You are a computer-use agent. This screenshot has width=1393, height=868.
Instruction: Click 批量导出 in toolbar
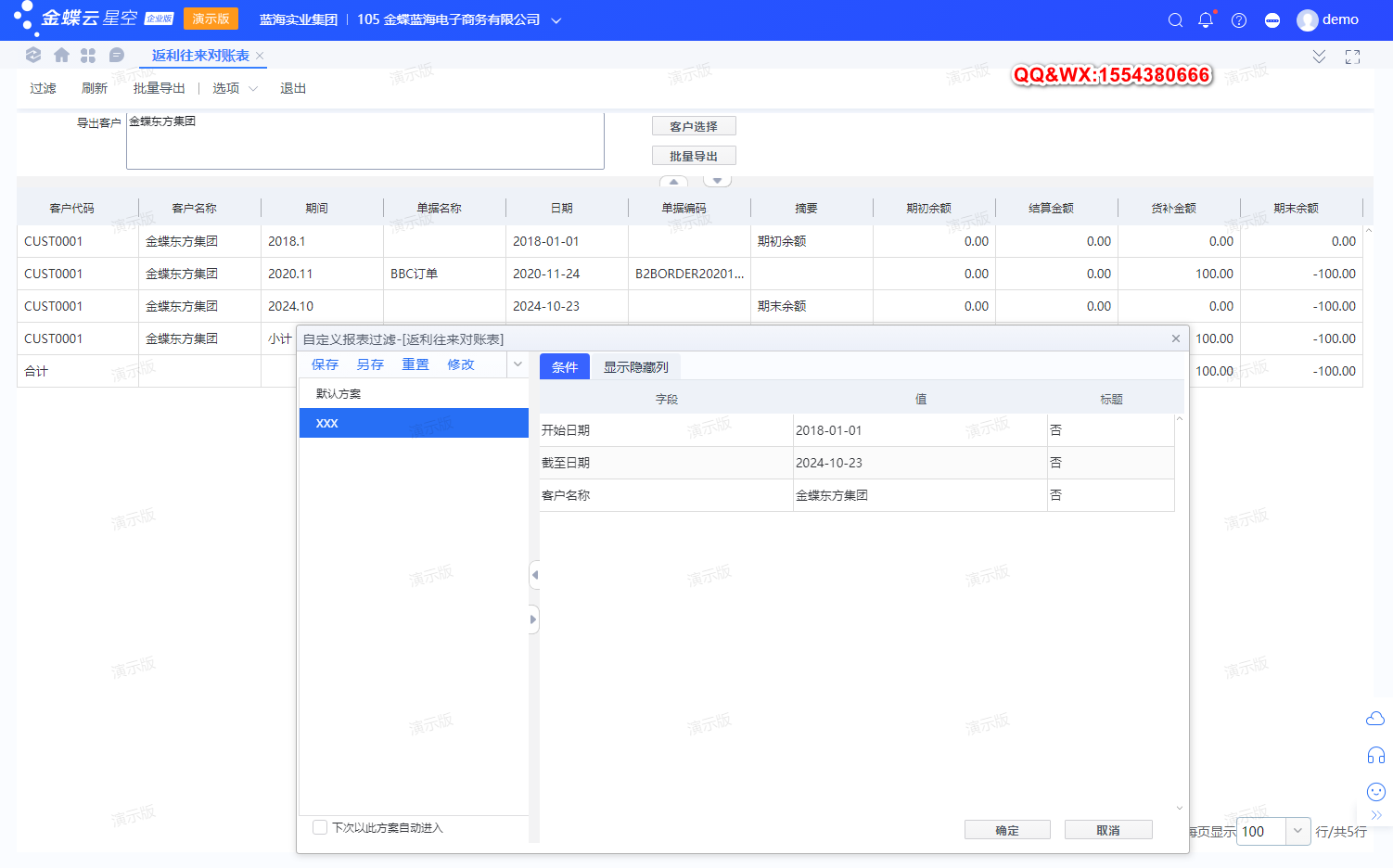159,88
